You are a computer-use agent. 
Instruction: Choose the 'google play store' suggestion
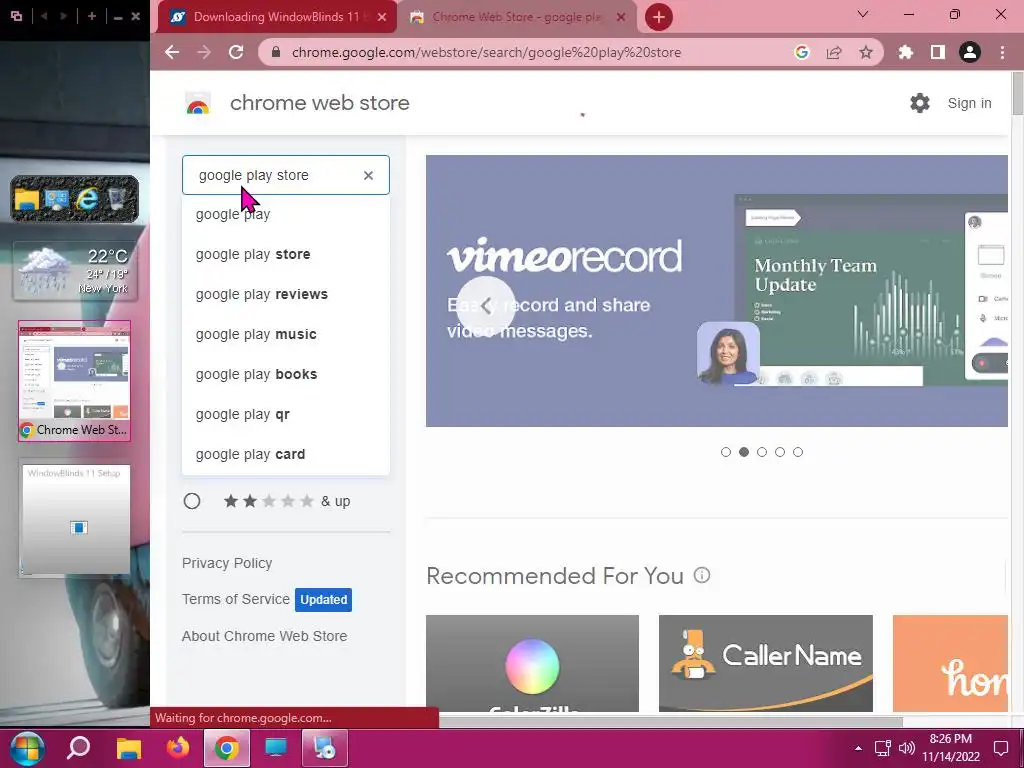[286, 254]
